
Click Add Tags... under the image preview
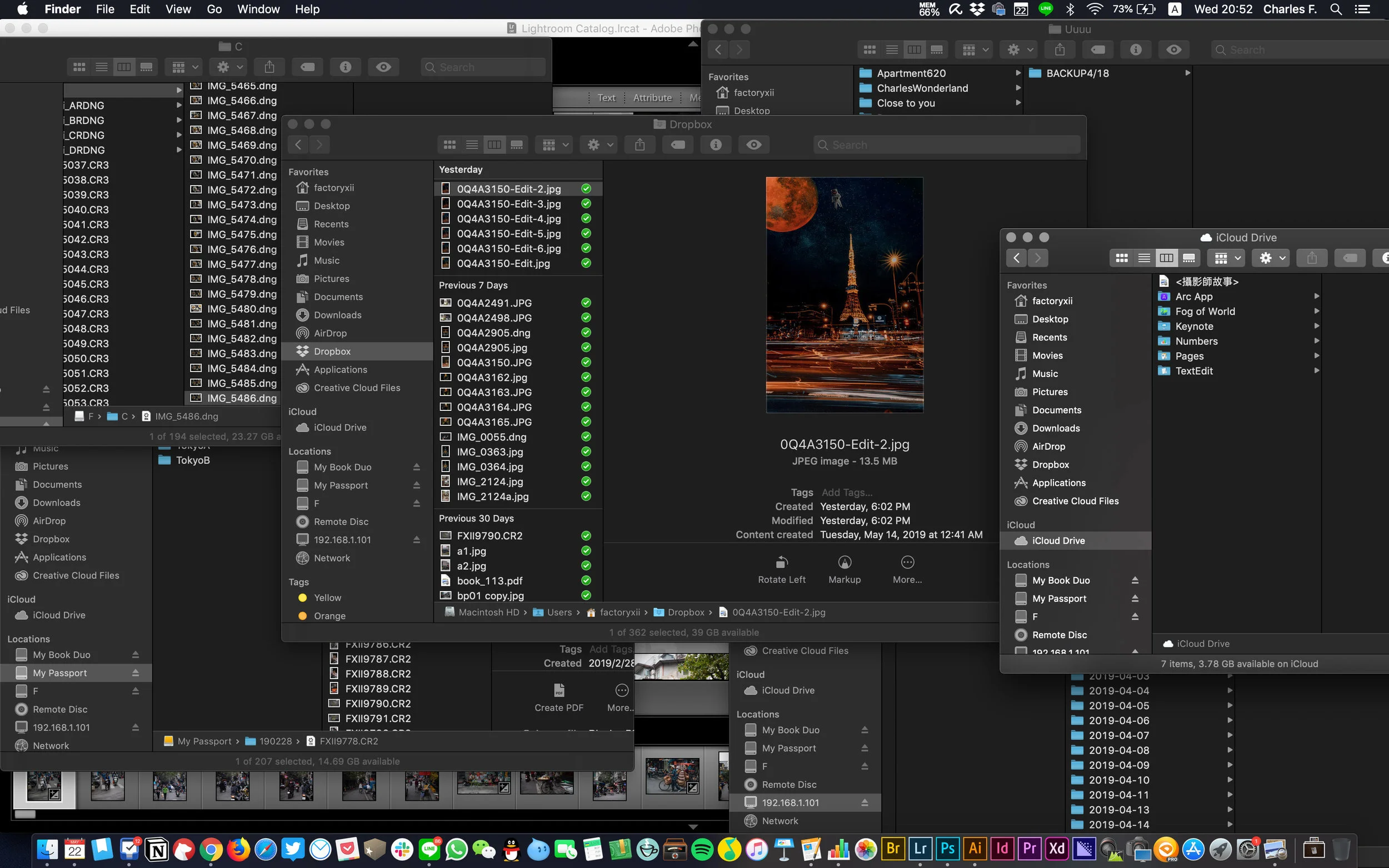(x=847, y=492)
